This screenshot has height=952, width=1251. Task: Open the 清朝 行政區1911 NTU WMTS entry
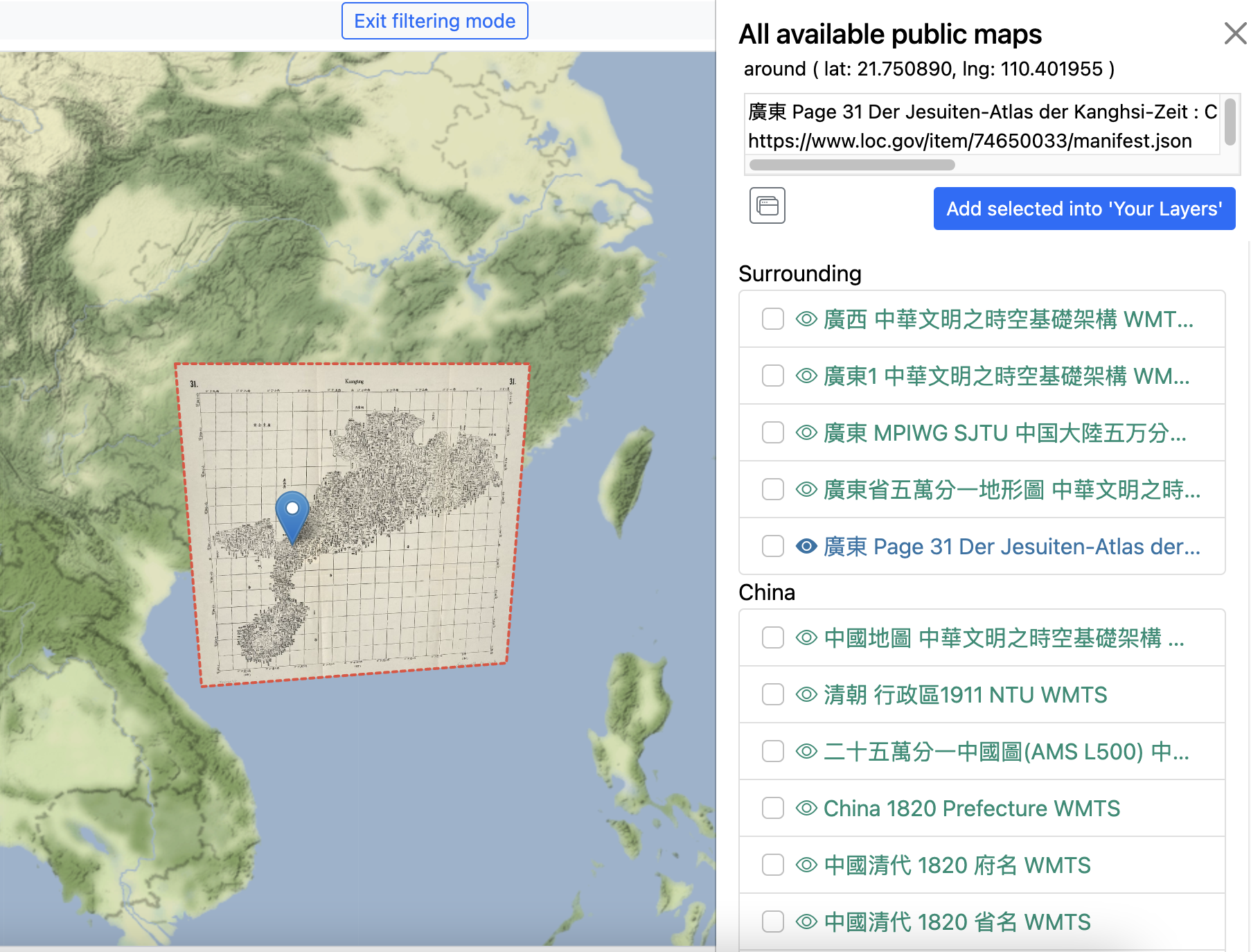pyautogui.click(x=966, y=695)
